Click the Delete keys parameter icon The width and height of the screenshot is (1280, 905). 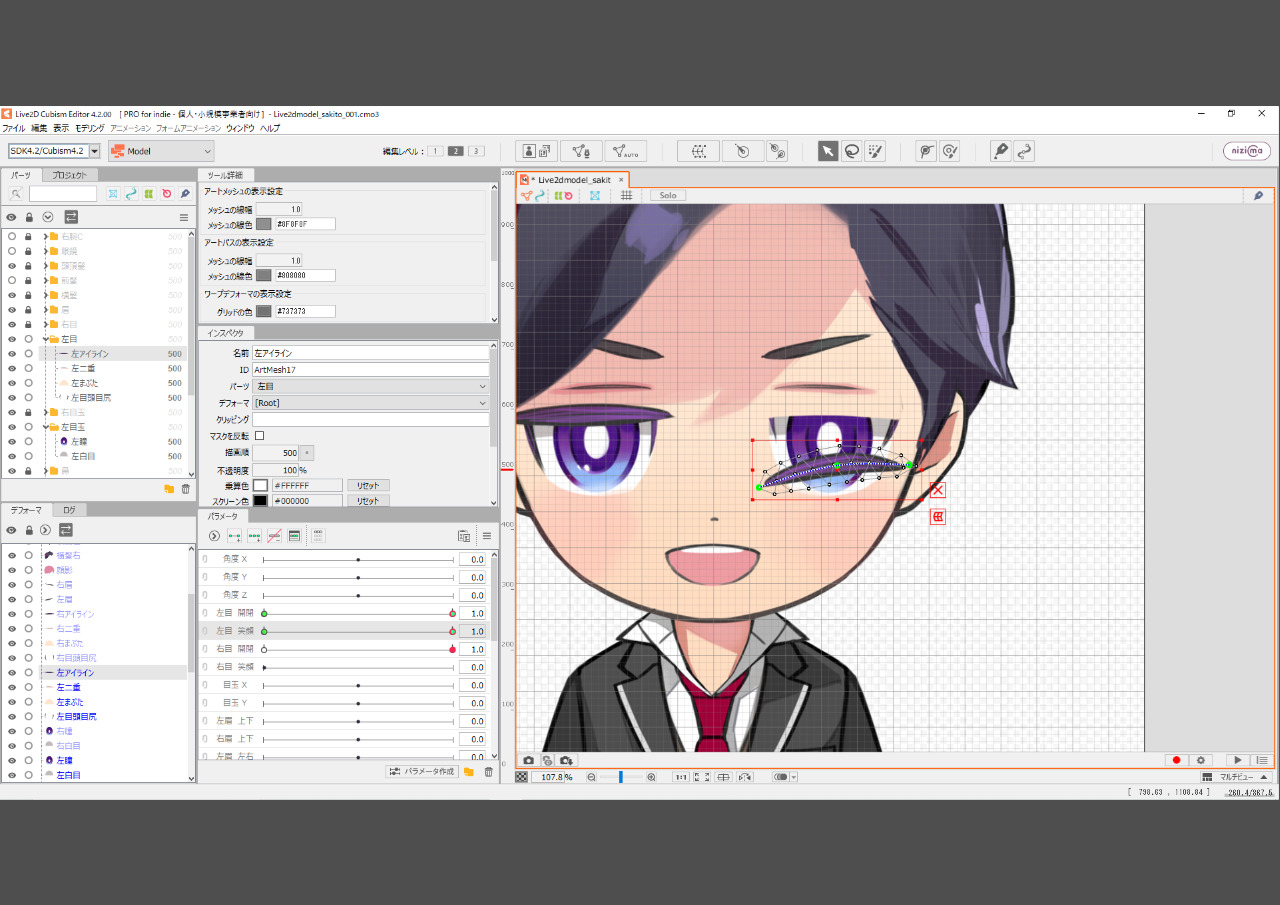point(274,536)
